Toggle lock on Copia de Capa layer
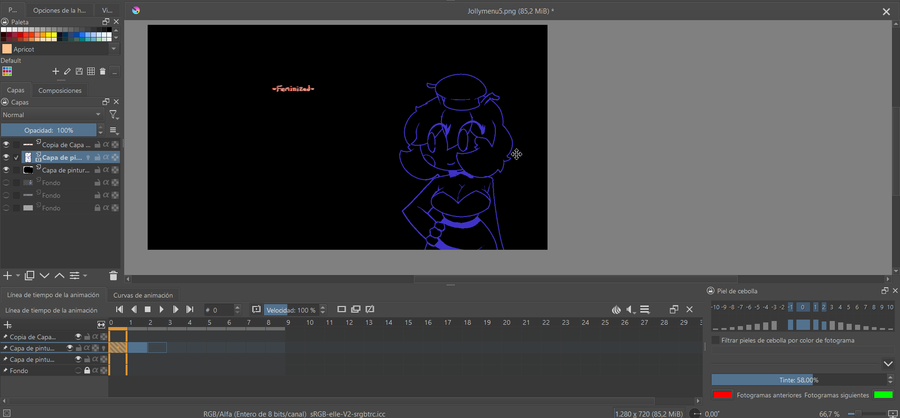The height and width of the screenshot is (418, 900). tap(97, 145)
